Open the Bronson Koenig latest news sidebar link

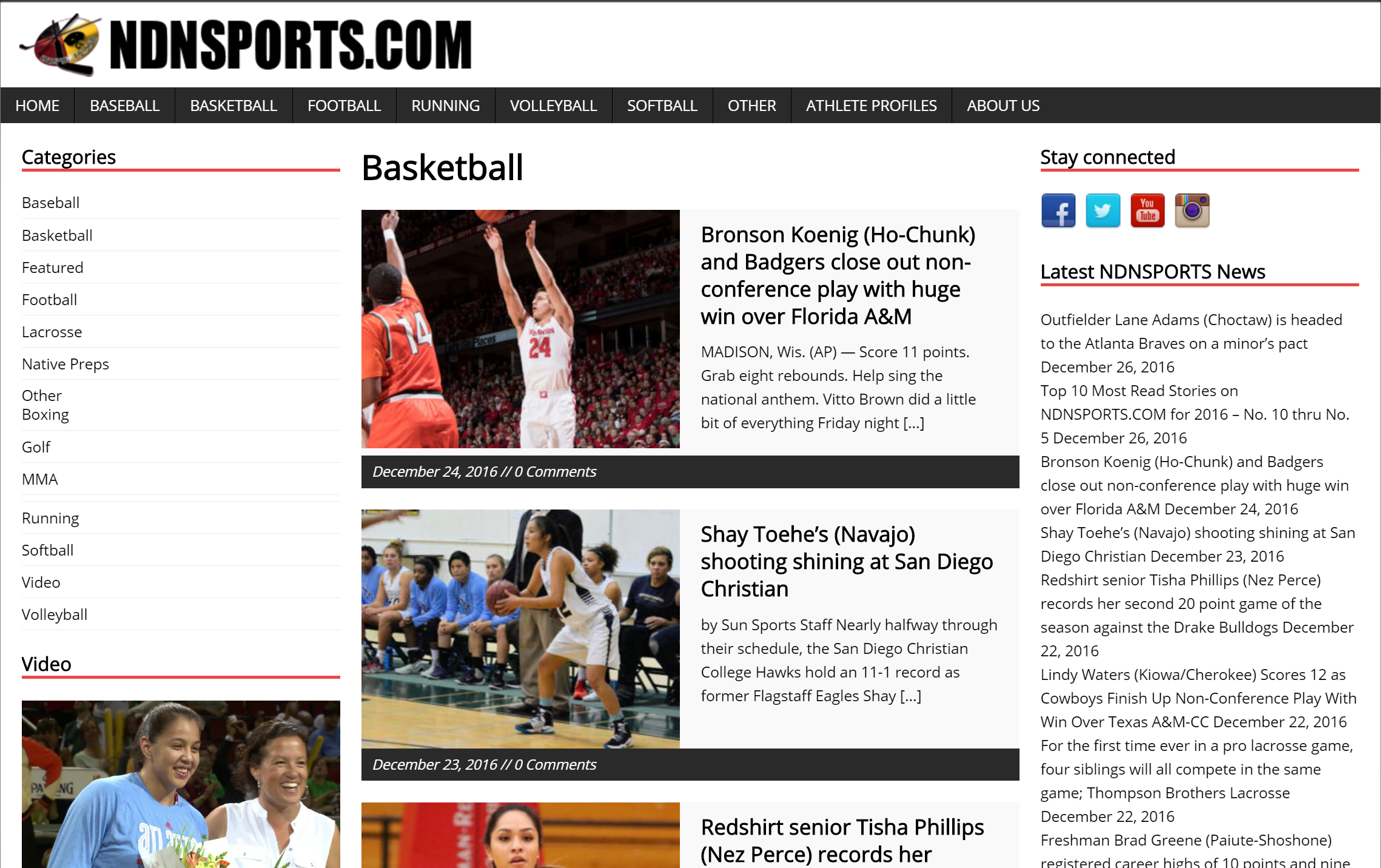(x=1195, y=485)
